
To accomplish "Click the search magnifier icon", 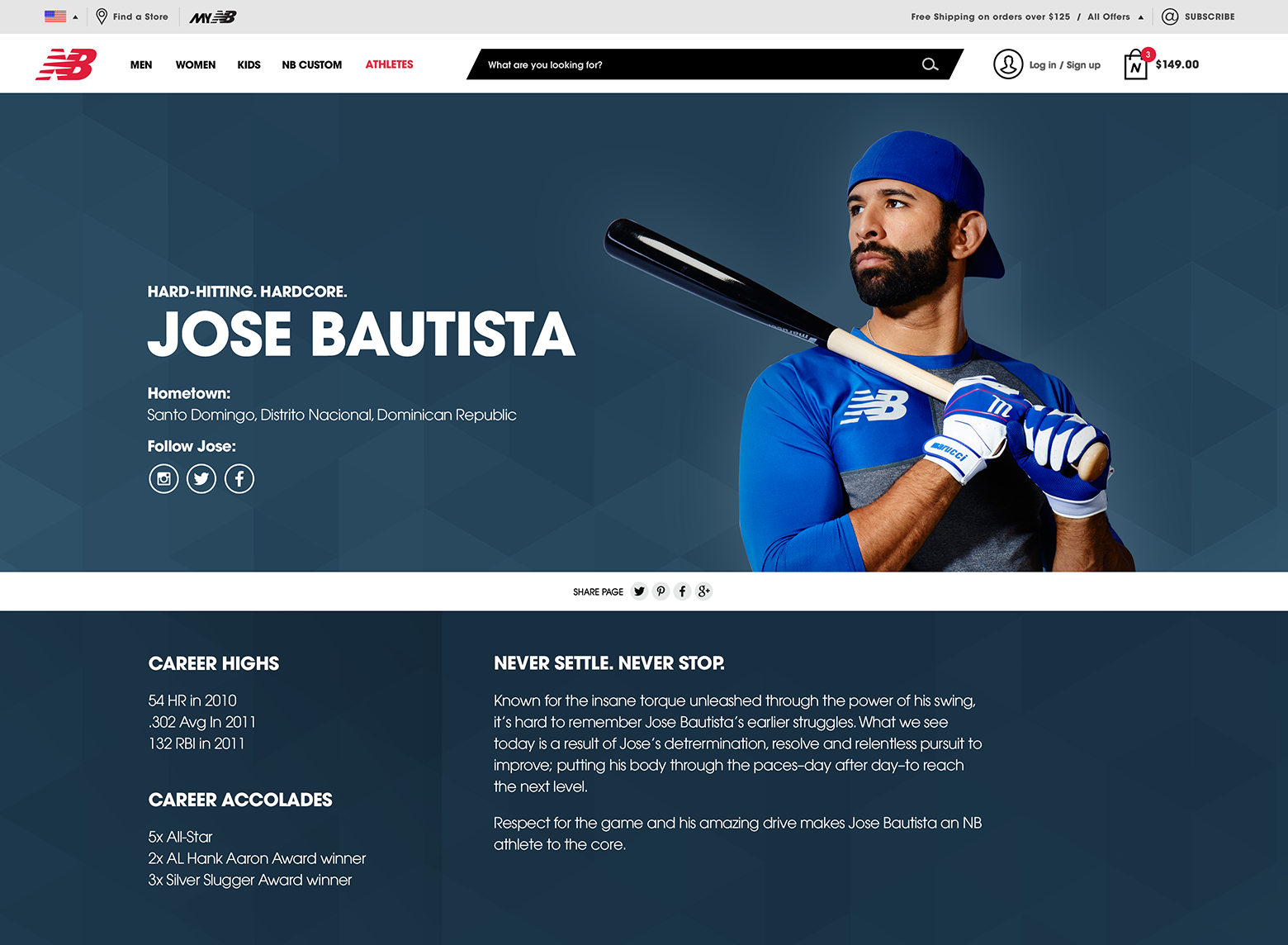I will 930,64.
